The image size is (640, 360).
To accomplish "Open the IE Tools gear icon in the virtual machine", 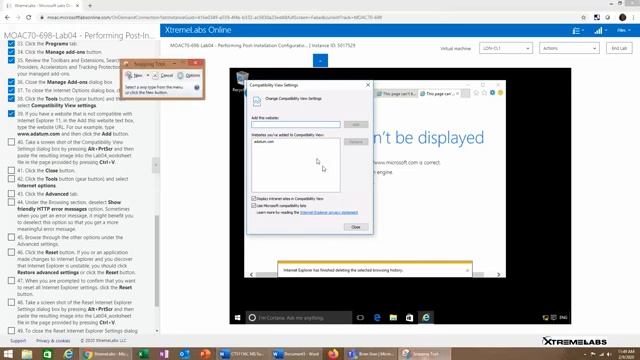I will [492, 93].
